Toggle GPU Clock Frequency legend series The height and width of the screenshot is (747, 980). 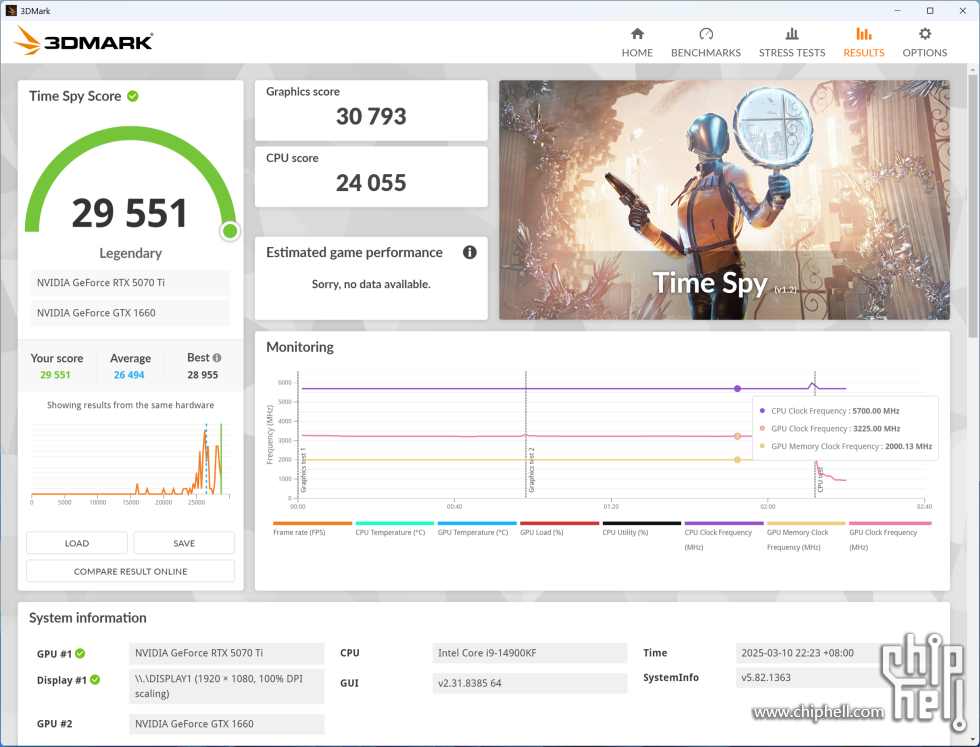click(890, 536)
